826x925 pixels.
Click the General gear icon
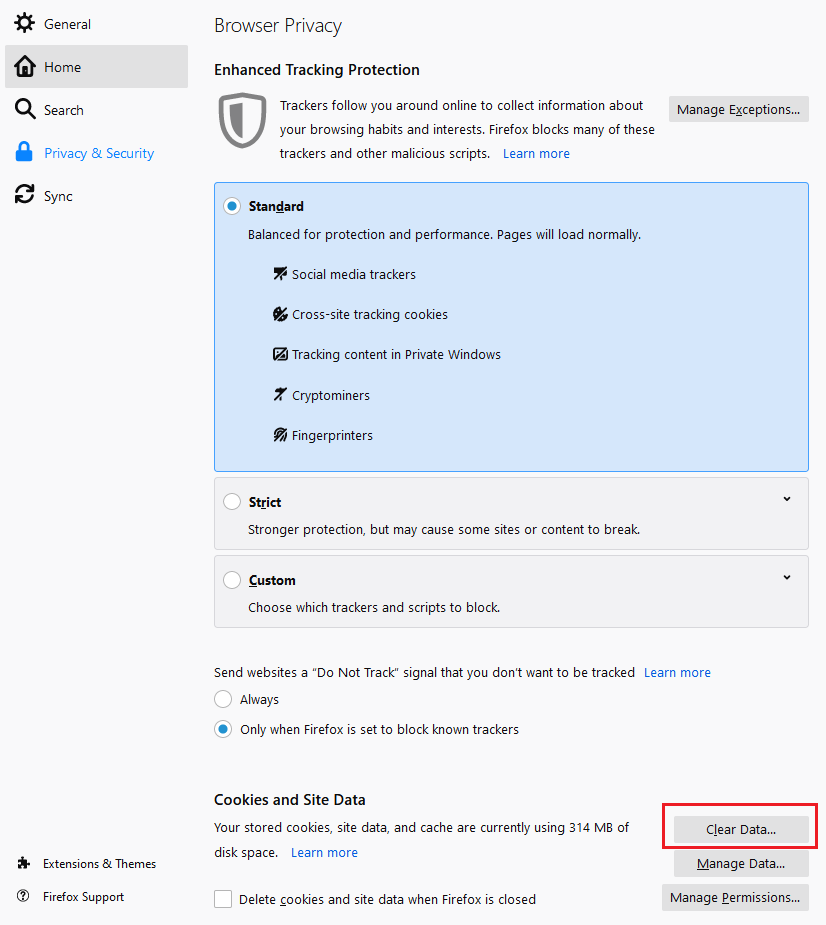(x=24, y=23)
